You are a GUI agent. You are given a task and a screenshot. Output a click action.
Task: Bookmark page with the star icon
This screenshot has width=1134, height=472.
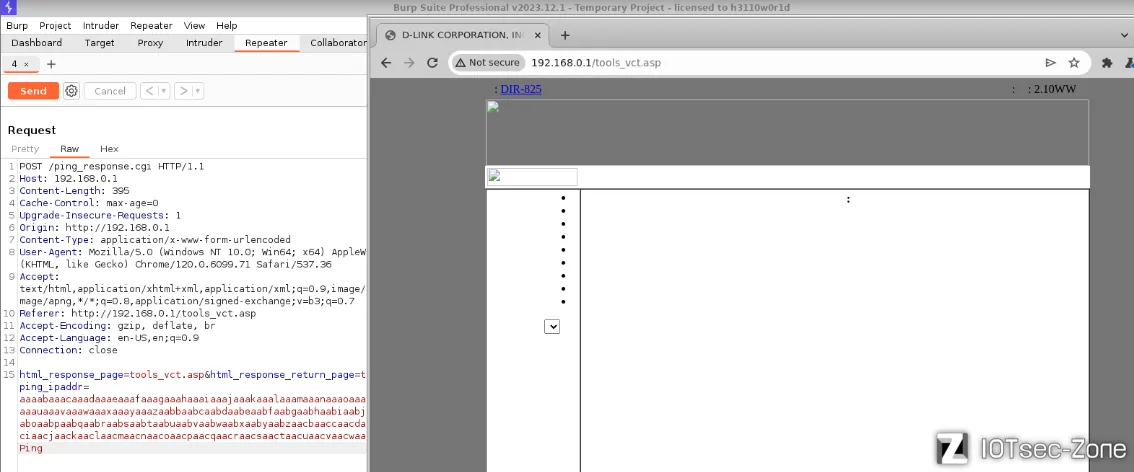click(1074, 63)
